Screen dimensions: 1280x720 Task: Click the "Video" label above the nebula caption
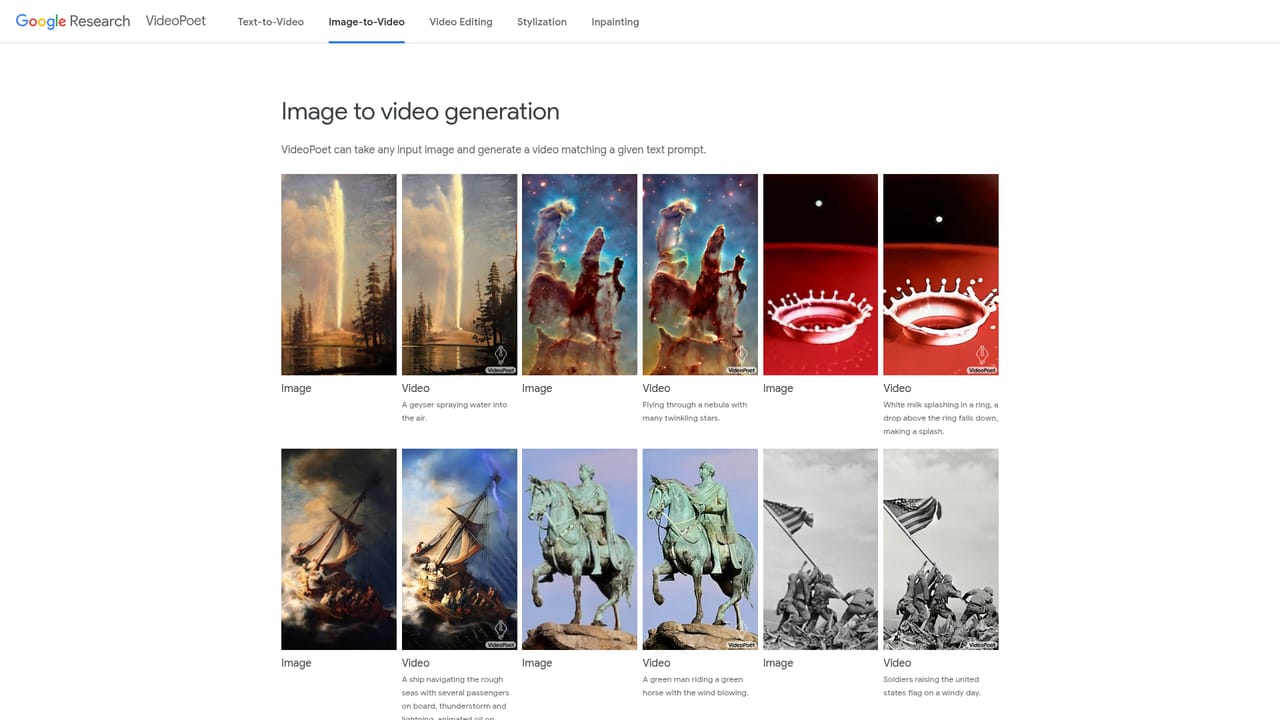tap(656, 388)
